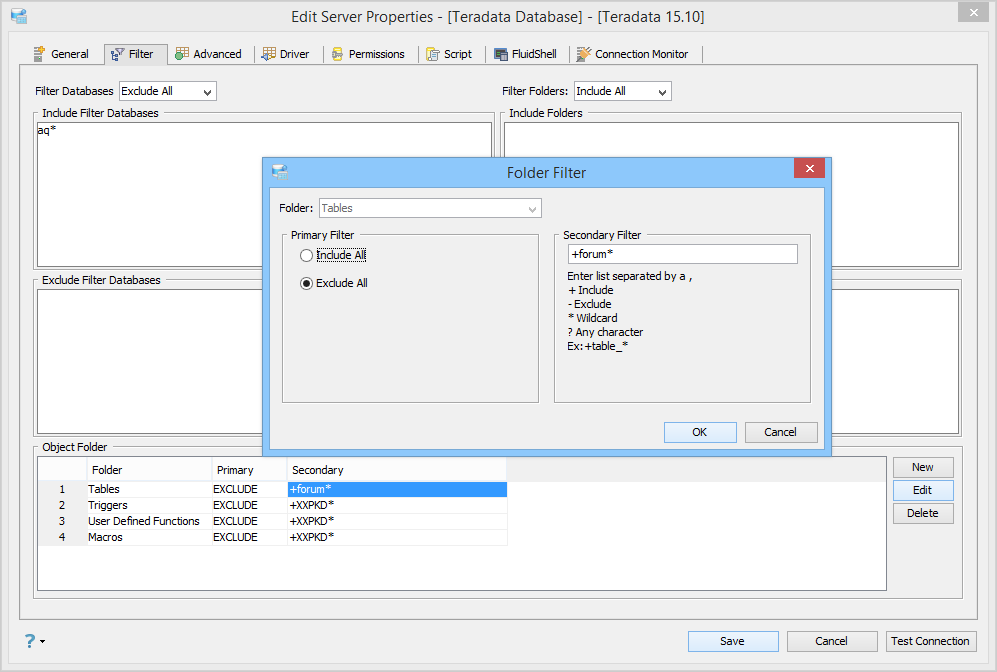The height and width of the screenshot is (672, 997).
Task: Click Cancel in the Edit Server Properties window
Action: (832, 641)
